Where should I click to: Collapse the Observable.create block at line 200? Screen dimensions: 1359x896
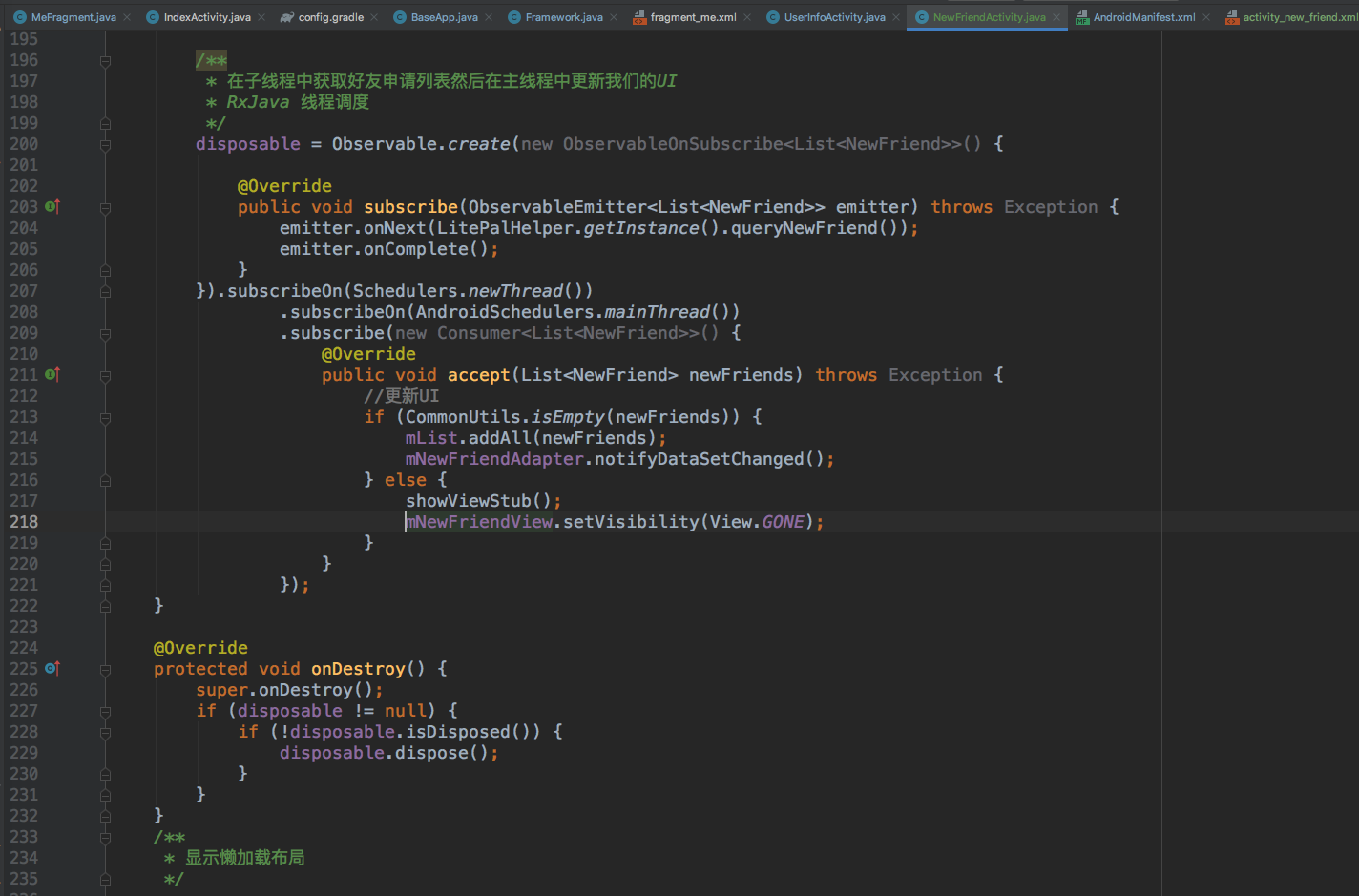pyautogui.click(x=105, y=145)
